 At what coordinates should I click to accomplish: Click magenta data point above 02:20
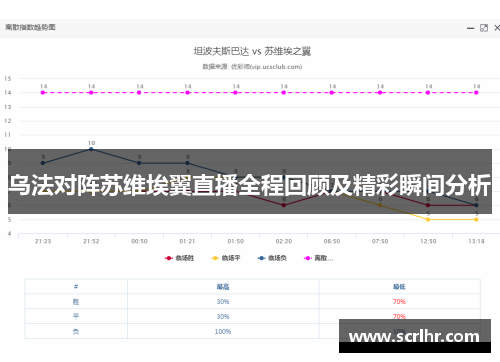point(284,93)
